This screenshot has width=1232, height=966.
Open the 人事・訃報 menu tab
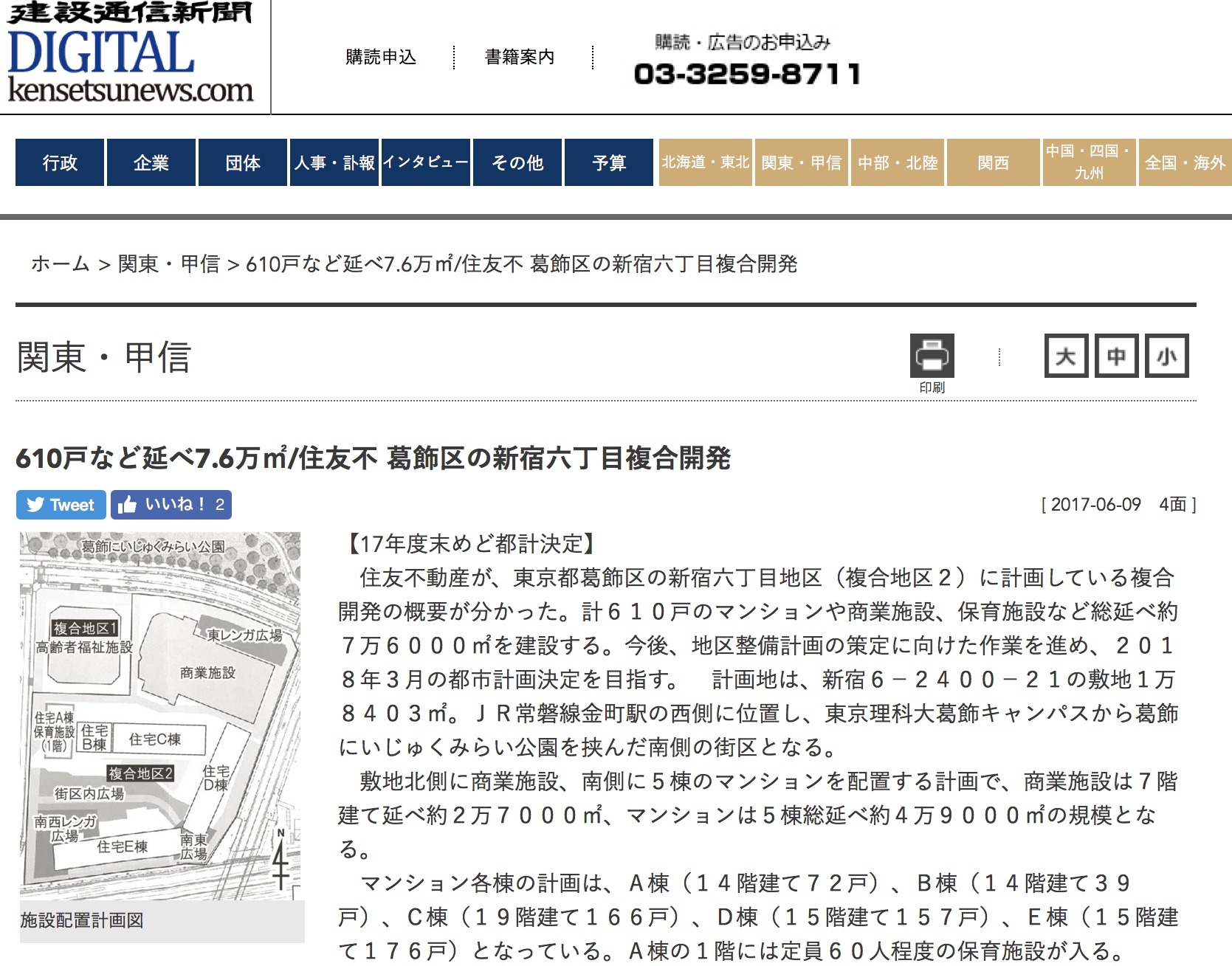[334, 162]
